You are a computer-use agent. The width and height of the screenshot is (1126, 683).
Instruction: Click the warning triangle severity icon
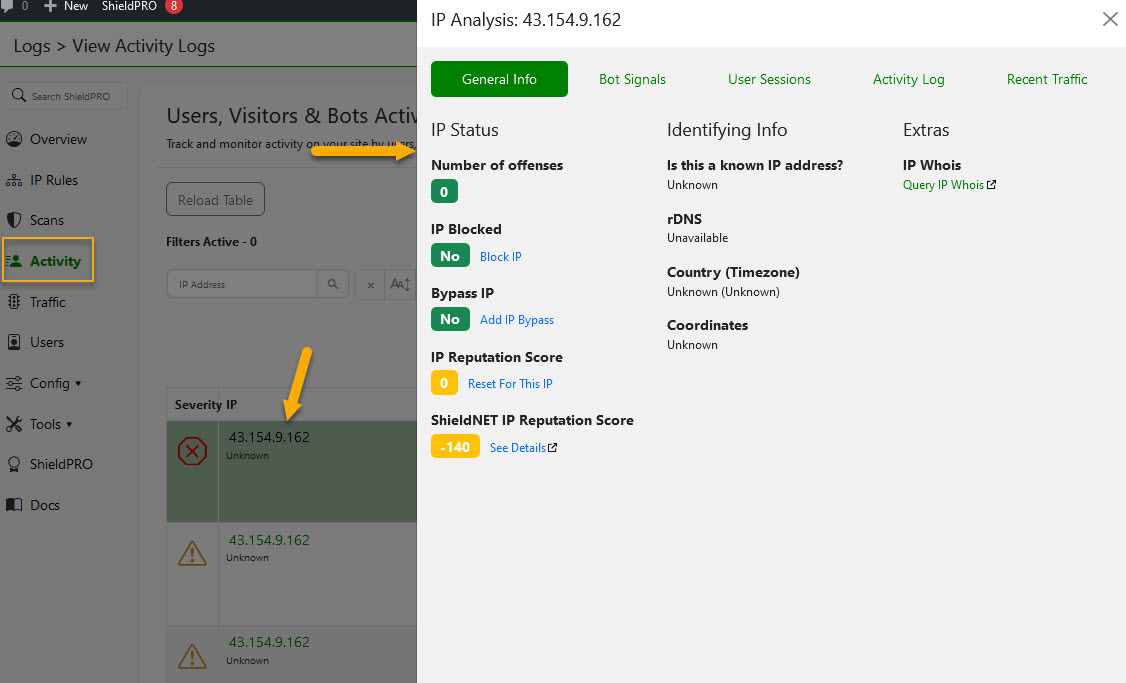[x=192, y=553]
